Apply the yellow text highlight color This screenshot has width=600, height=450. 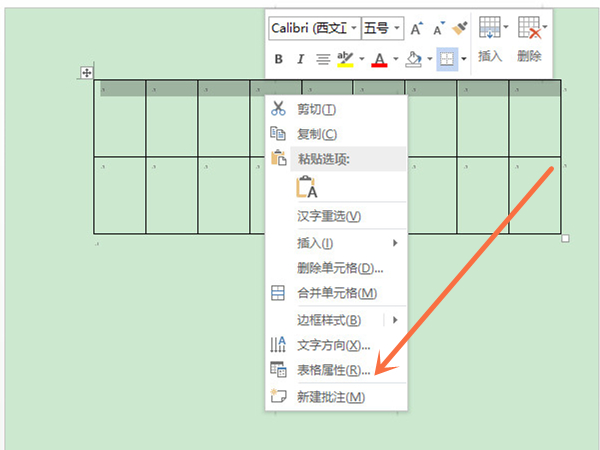345,60
